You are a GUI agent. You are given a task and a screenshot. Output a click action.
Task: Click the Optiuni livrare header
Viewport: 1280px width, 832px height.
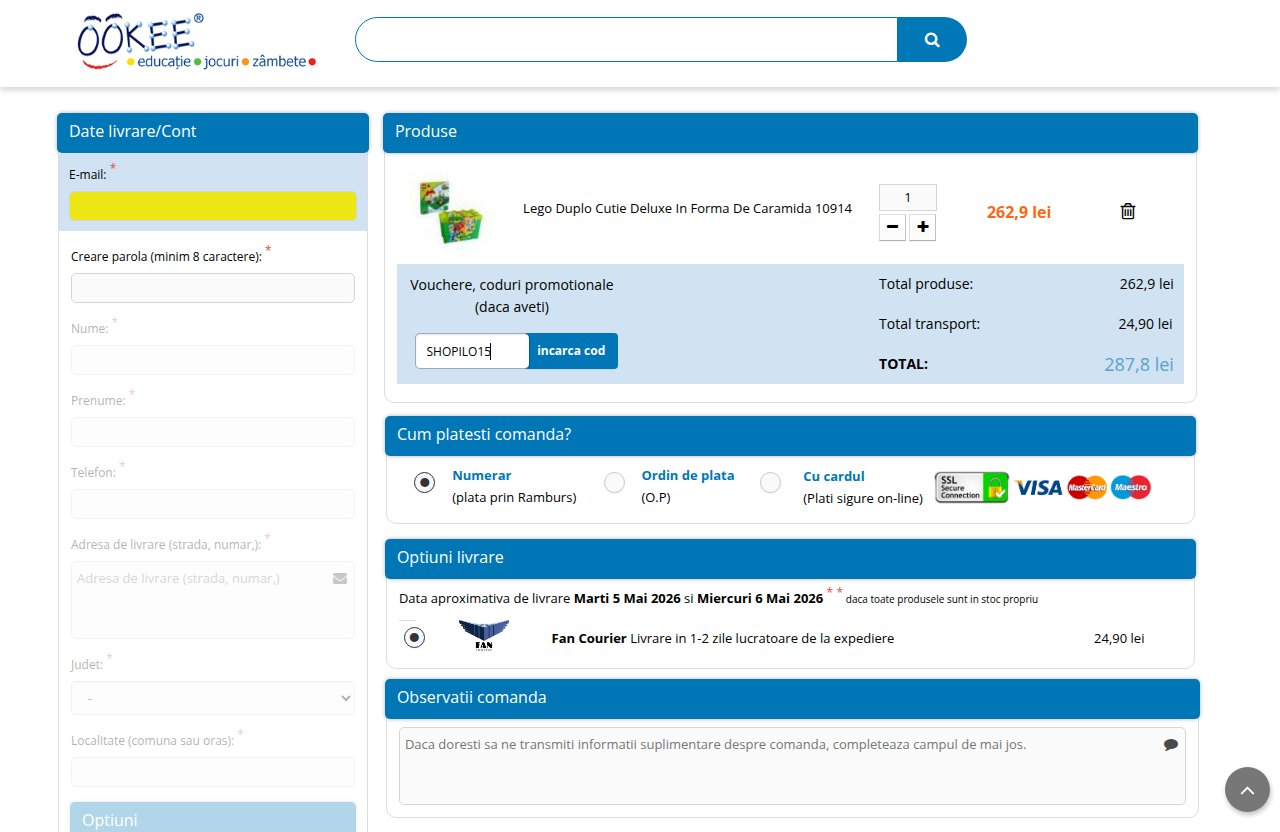pyautogui.click(x=790, y=558)
